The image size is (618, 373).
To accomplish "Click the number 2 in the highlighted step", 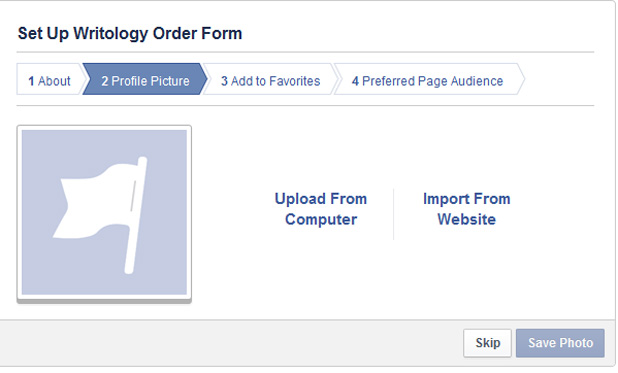I will (104, 81).
